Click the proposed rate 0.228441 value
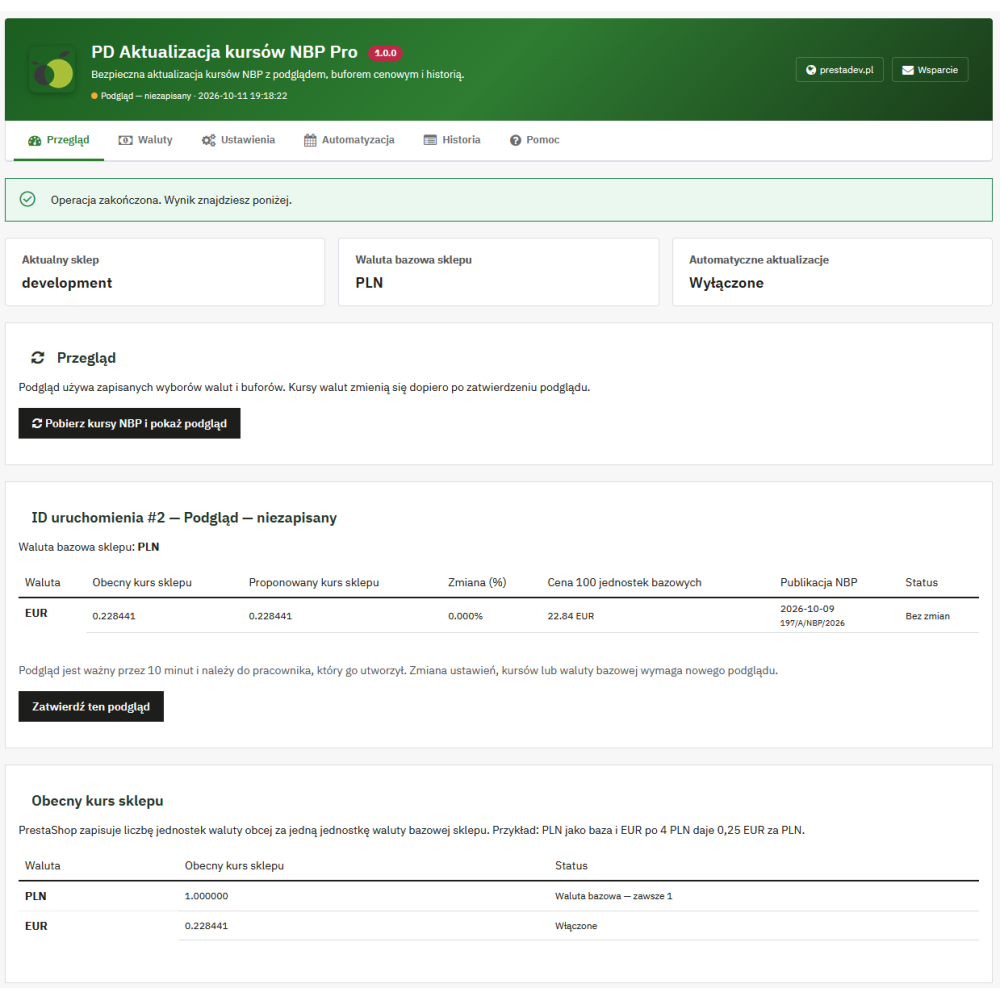Image resolution: width=1000 pixels, height=1000 pixels. coord(270,616)
